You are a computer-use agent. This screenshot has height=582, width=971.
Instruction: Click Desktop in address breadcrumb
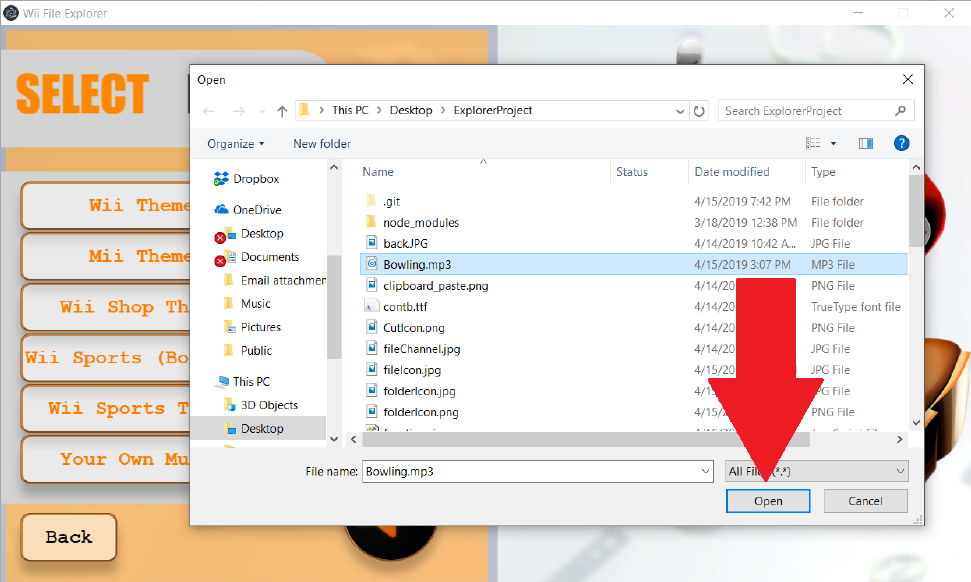click(411, 110)
